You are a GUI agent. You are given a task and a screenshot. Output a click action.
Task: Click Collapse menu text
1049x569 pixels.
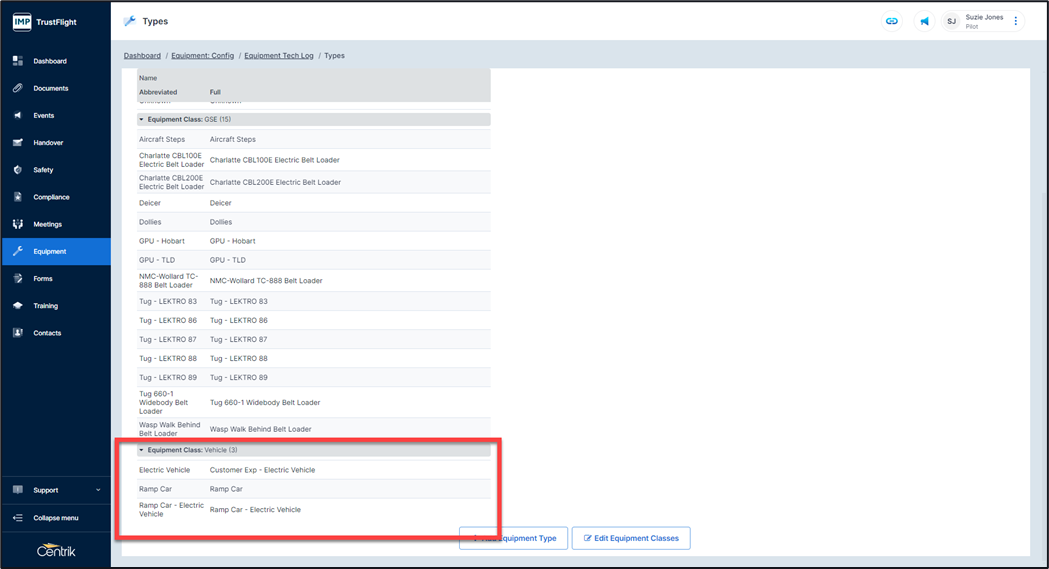(x=56, y=518)
